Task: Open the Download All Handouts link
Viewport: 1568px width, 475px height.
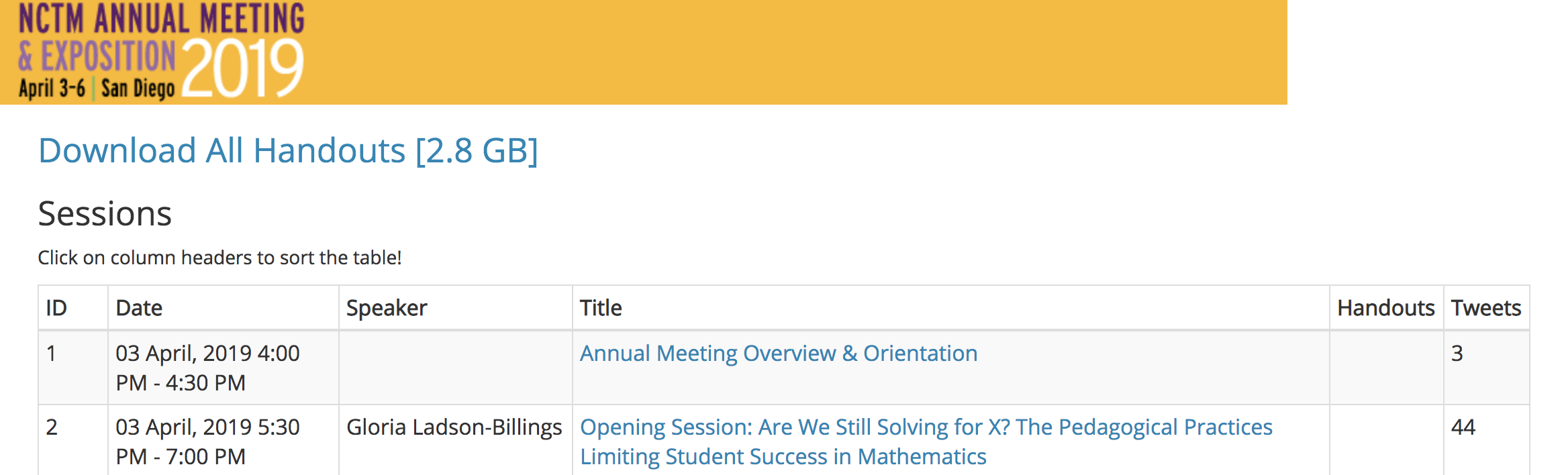Action: point(288,150)
